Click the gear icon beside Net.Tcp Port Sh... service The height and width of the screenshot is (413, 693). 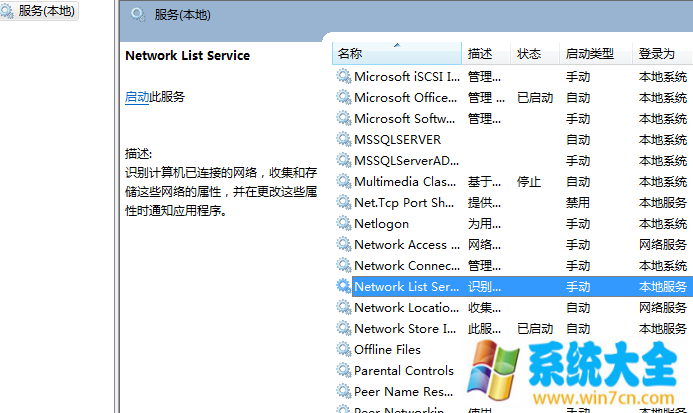[x=343, y=202]
